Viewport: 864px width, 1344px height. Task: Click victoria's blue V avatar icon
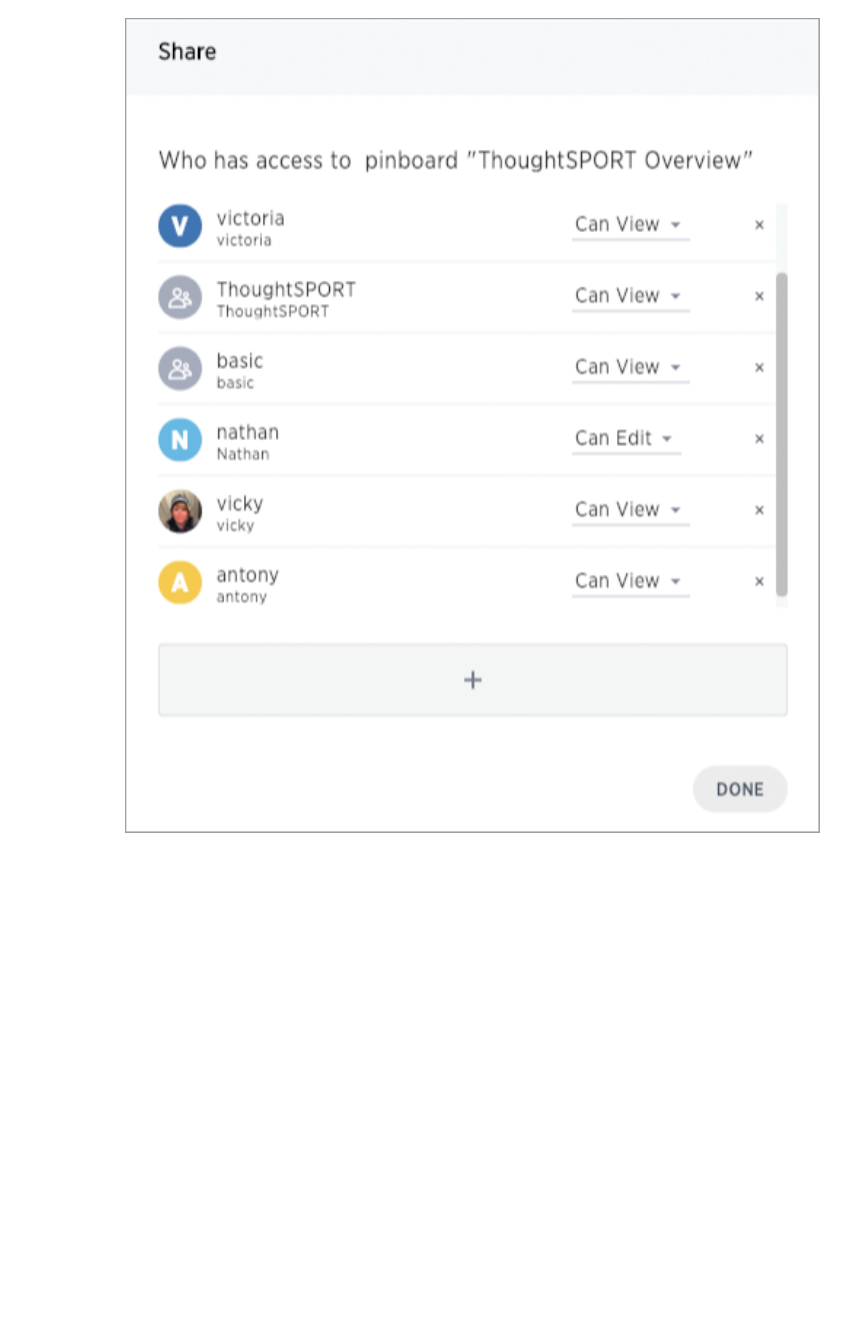[180, 226]
